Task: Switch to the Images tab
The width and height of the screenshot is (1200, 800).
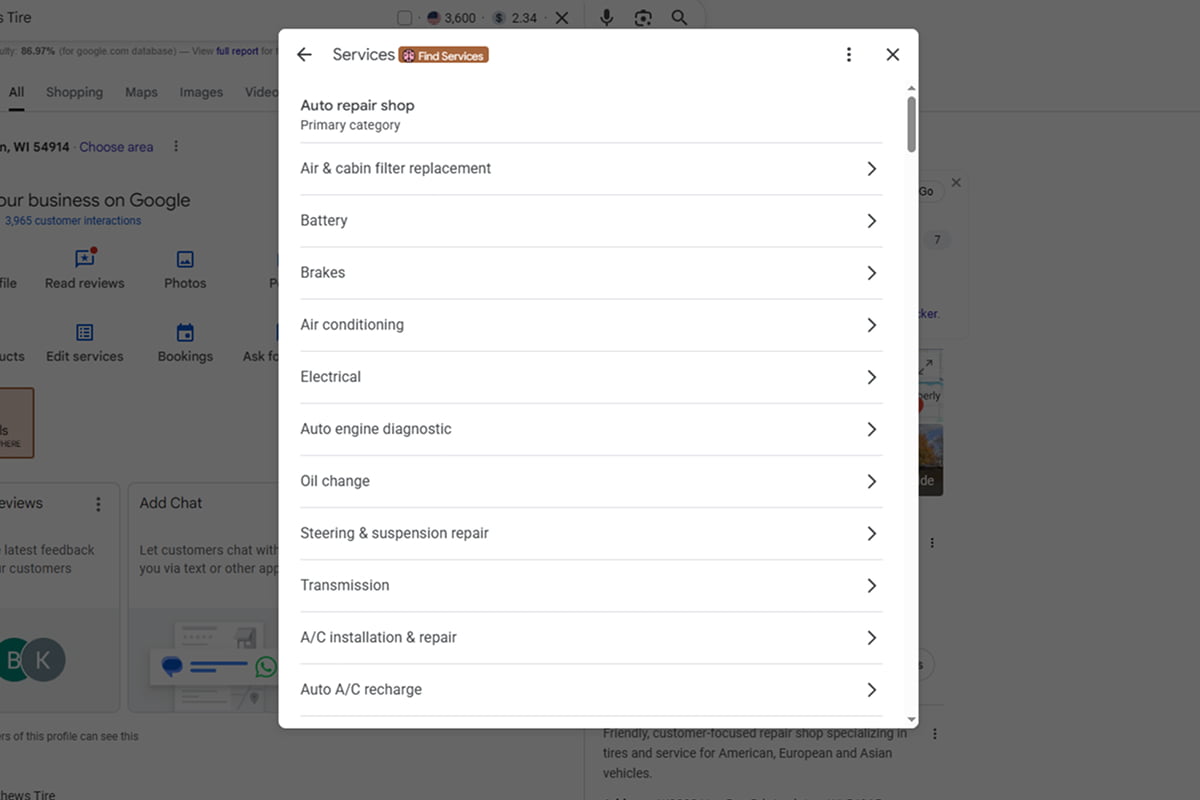Action: coord(201,92)
